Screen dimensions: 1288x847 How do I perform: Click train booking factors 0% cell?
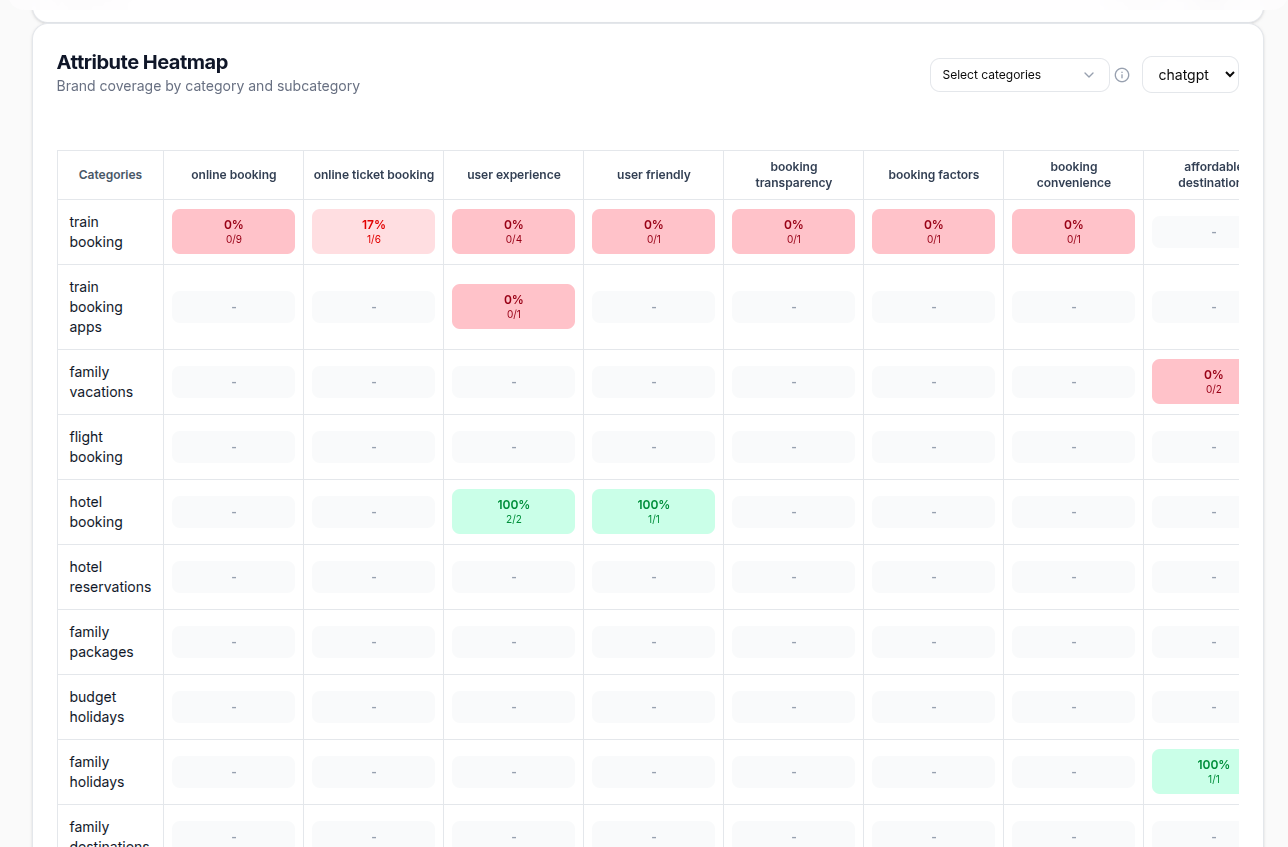pyautogui.click(x=934, y=231)
